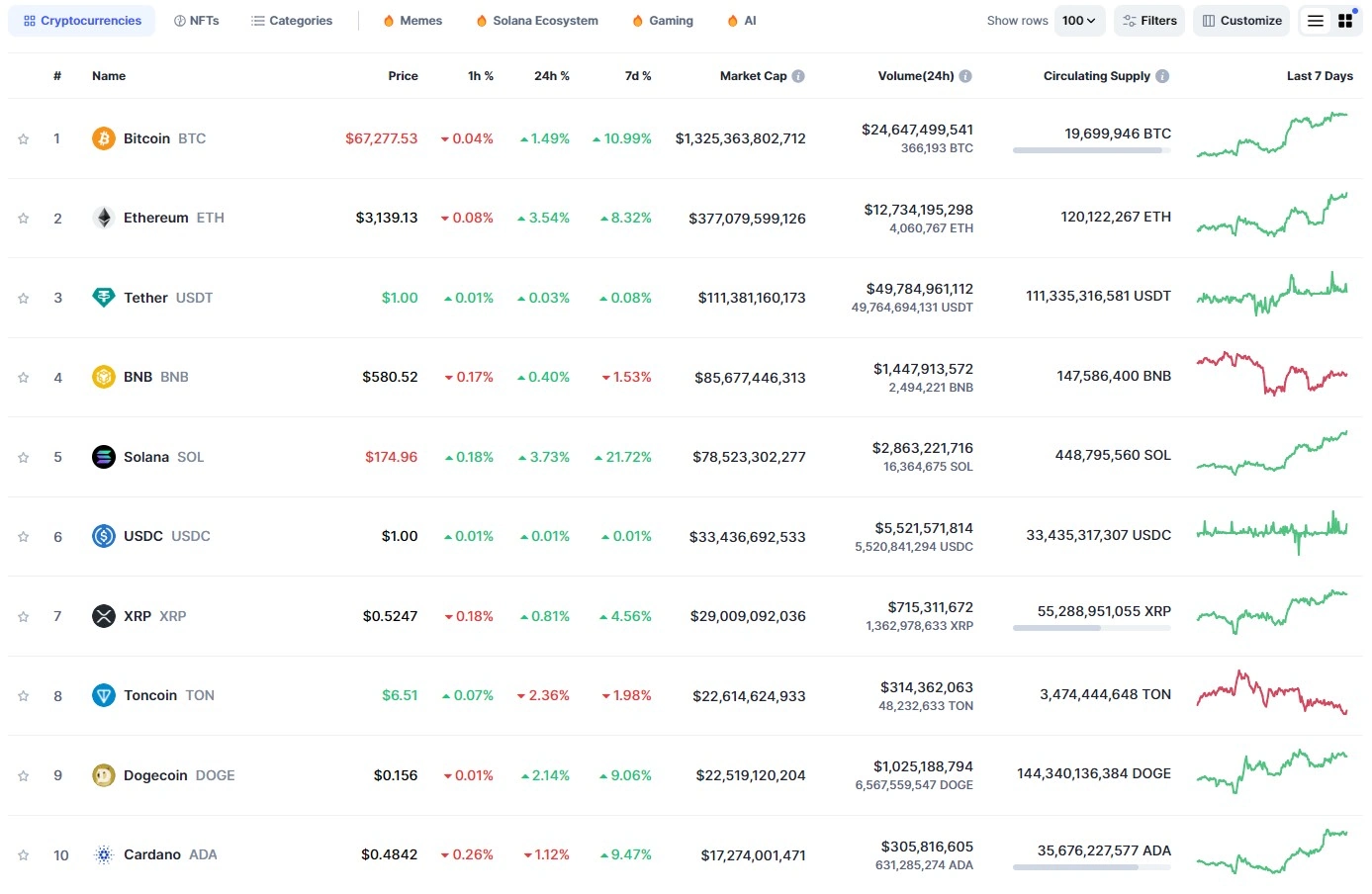Switch to card view layout
Image resolution: width=1372 pixels, height=894 pixels.
click(1346, 20)
